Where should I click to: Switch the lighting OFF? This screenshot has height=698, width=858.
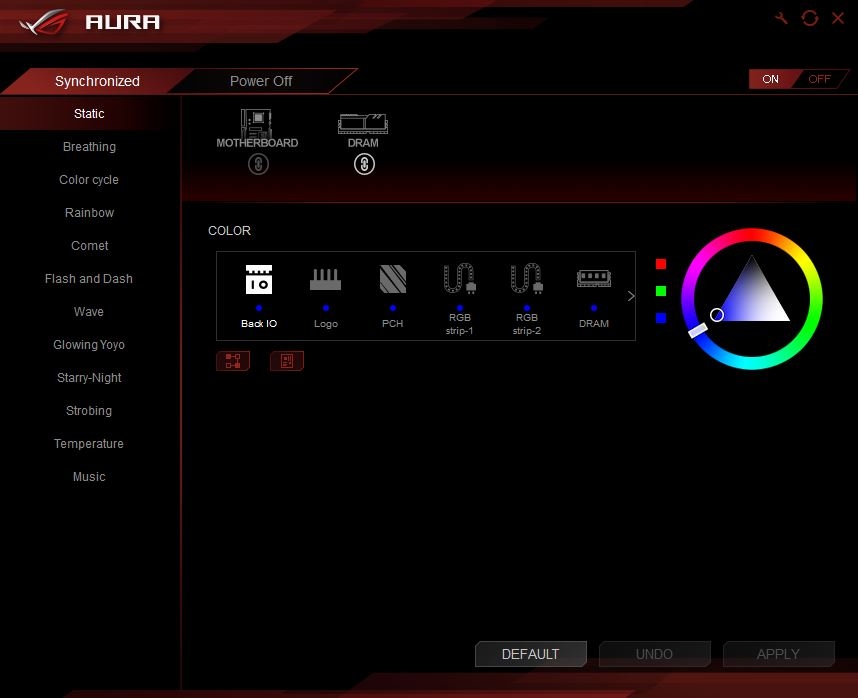coord(819,80)
